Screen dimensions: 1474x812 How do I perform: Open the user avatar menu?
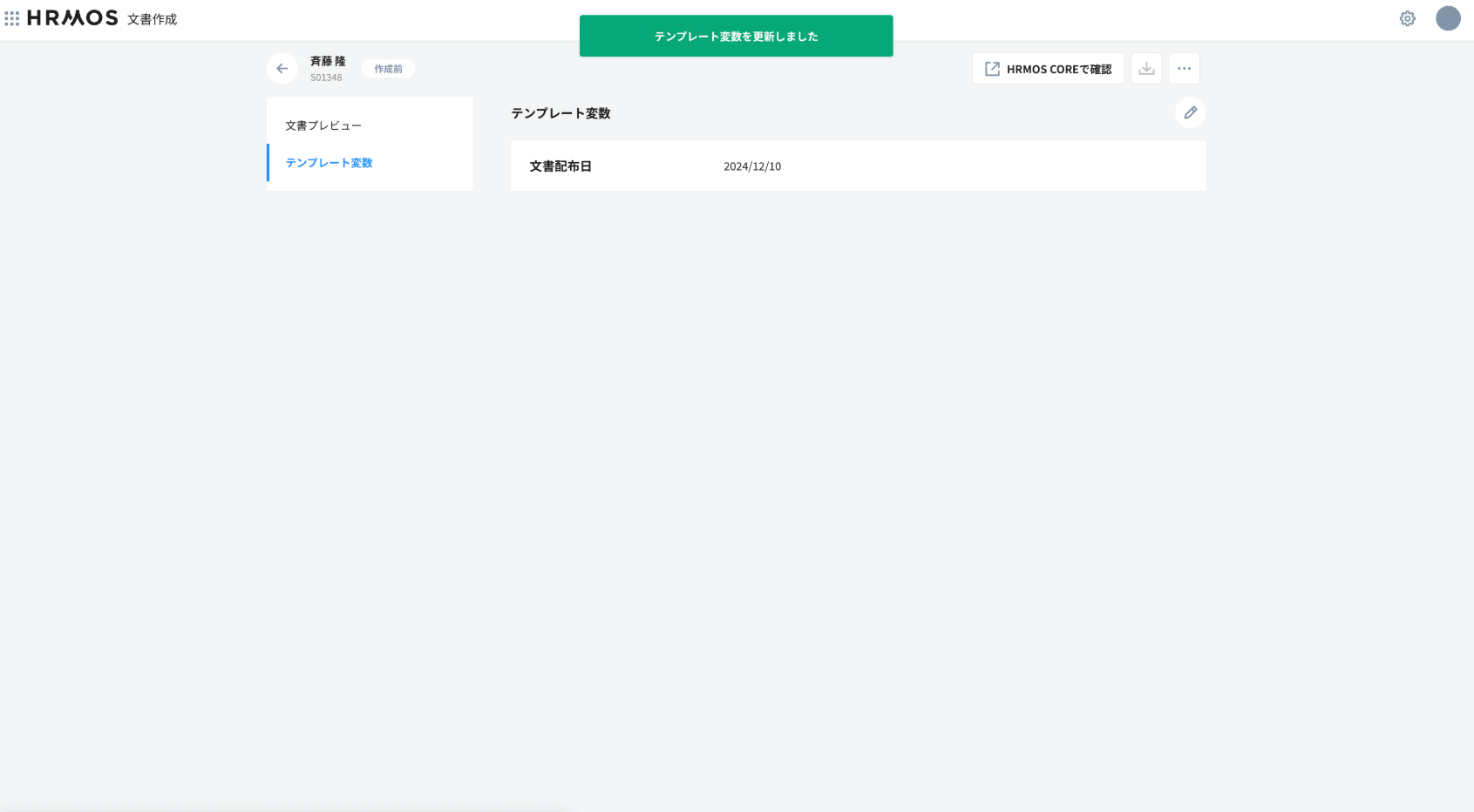tap(1448, 18)
